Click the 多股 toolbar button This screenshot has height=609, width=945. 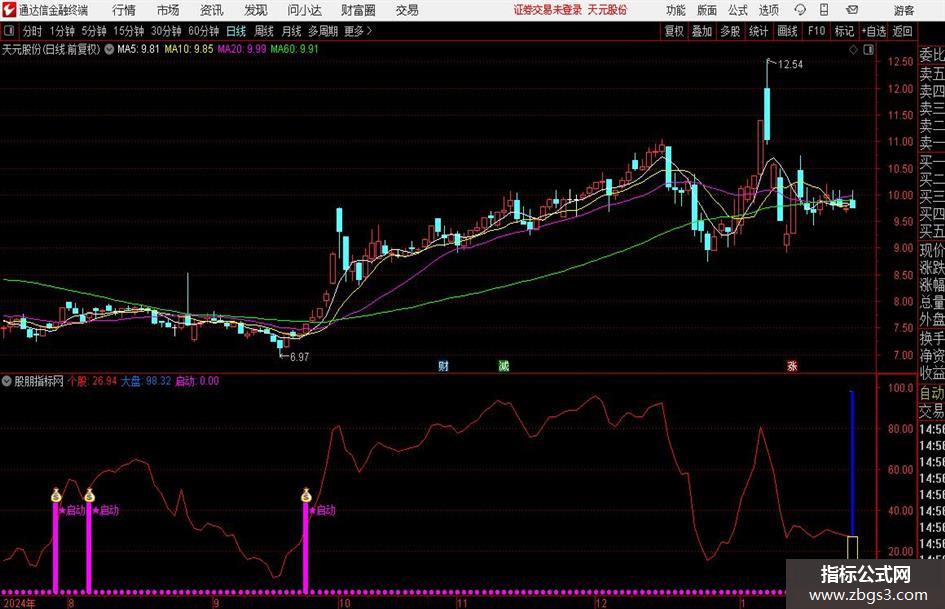tap(730, 31)
